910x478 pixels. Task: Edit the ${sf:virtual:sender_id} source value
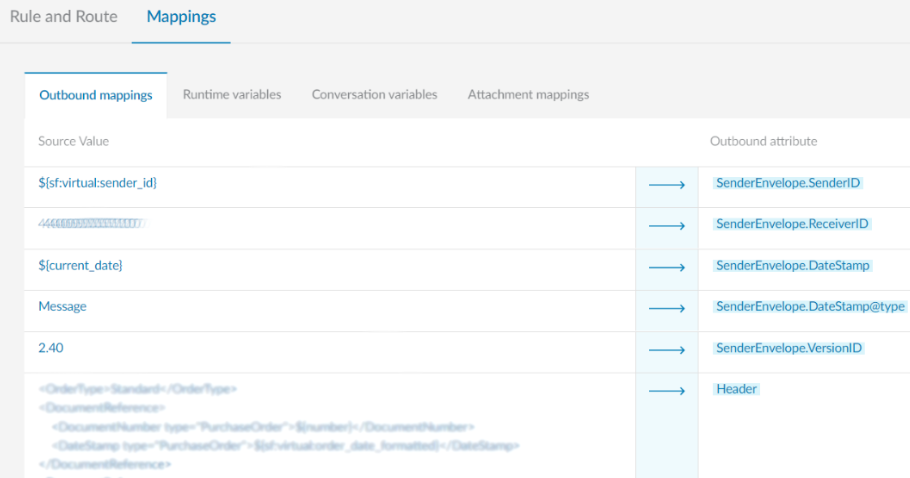98,183
